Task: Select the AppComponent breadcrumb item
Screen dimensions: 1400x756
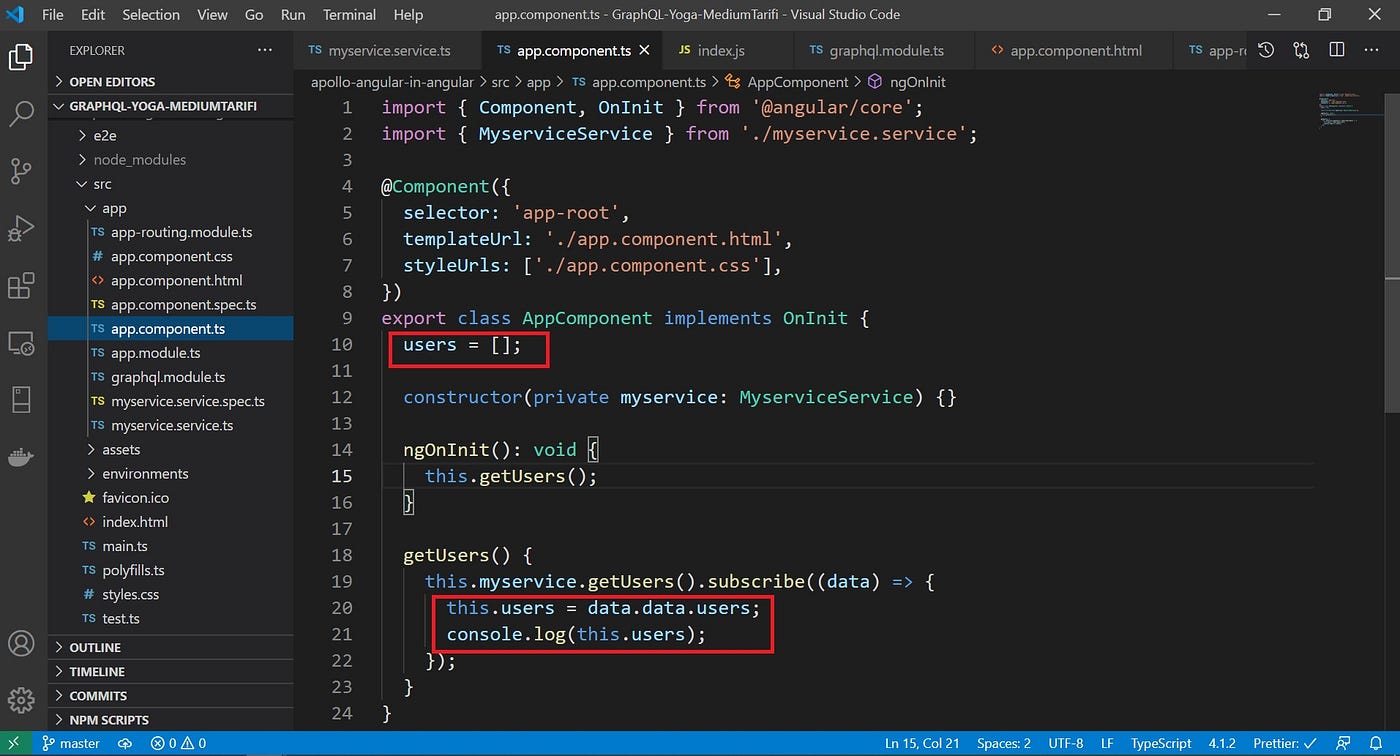Action: click(x=799, y=81)
